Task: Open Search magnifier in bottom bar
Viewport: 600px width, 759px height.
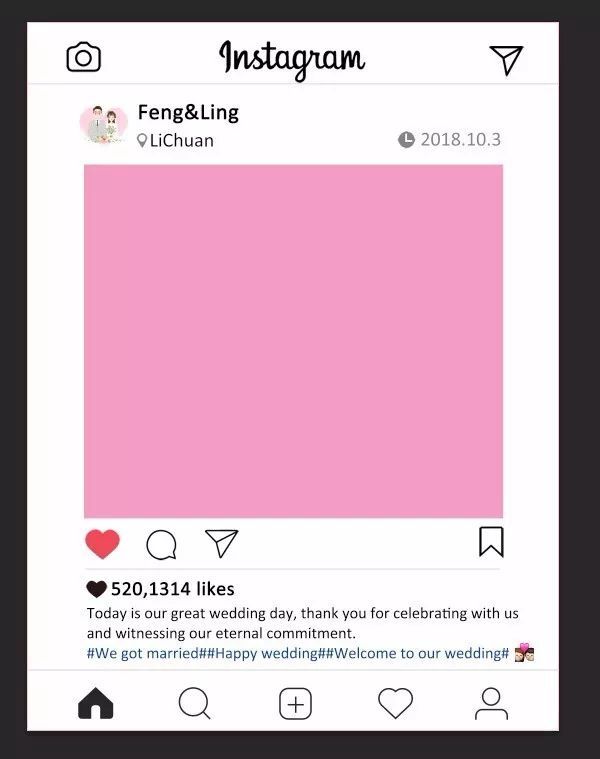Action: 195,703
